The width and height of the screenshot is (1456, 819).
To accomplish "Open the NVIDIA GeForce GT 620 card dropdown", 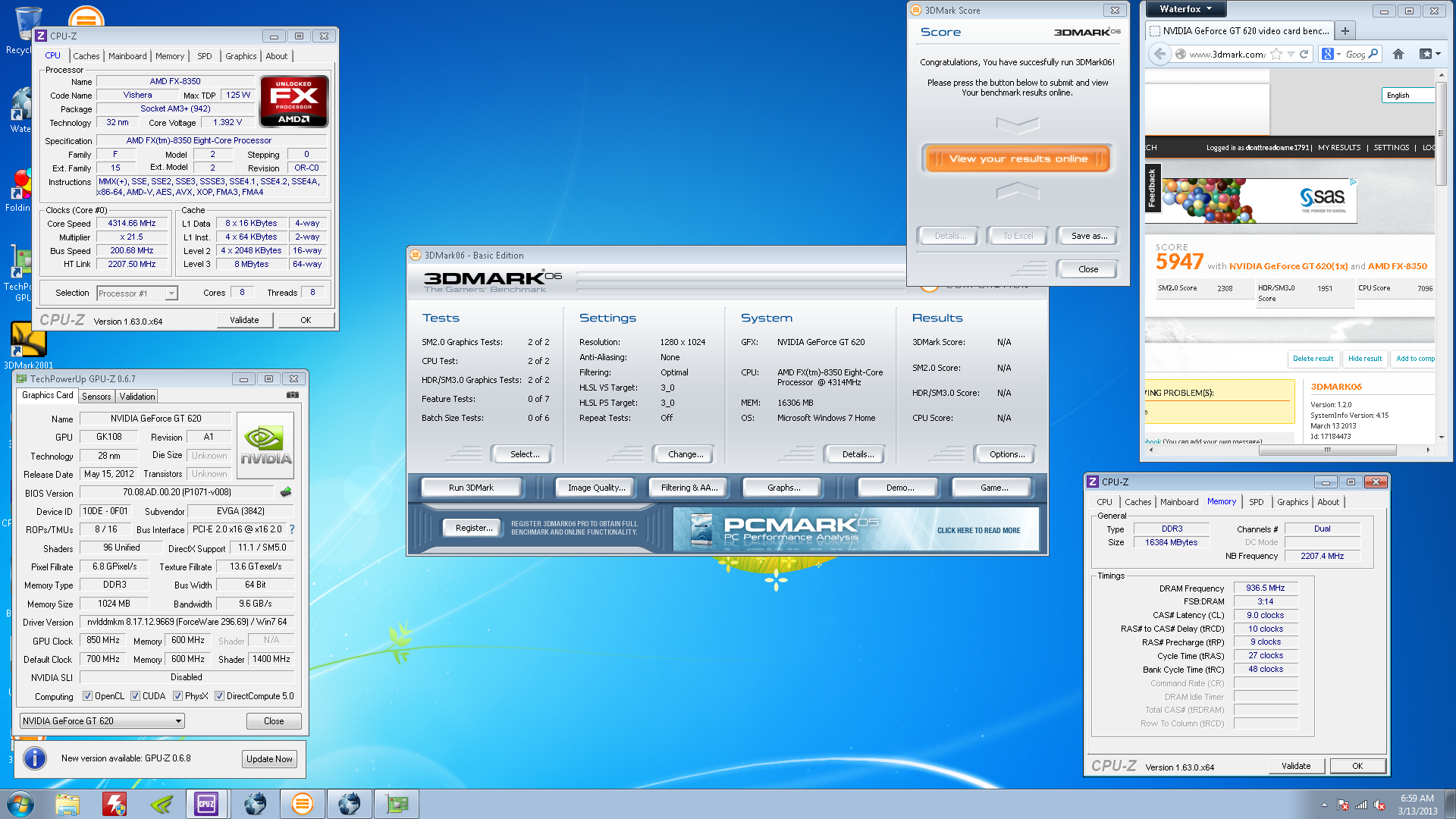I will (x=102, y=721).
